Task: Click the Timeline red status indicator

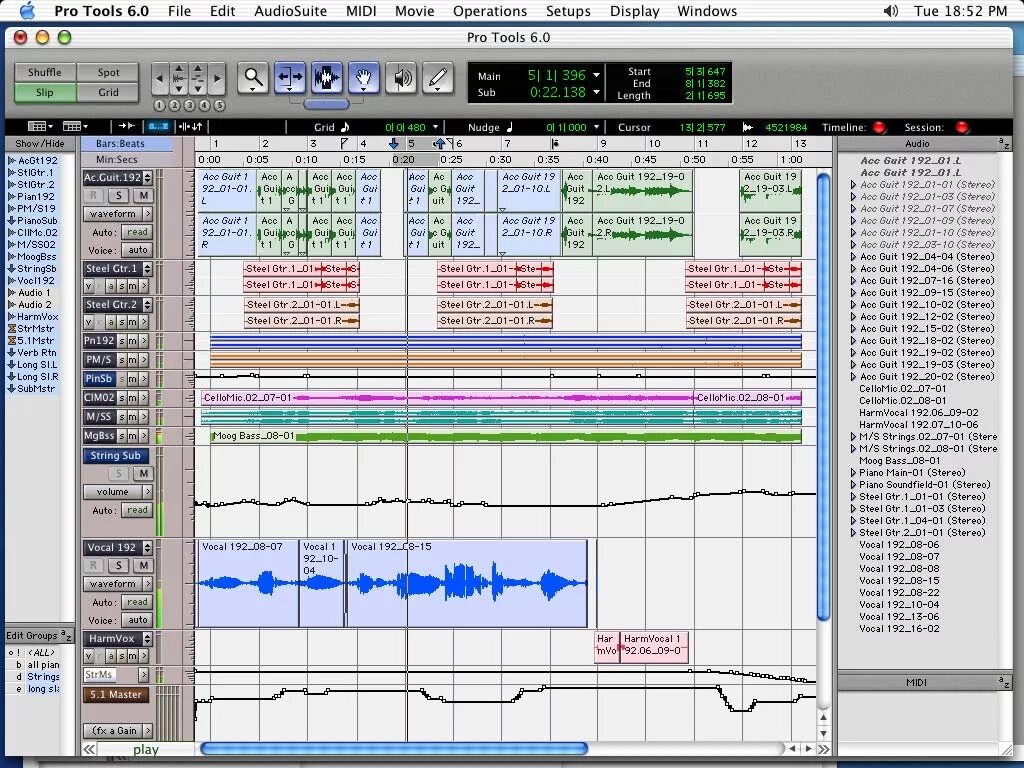Action: (x=879, y=127)
